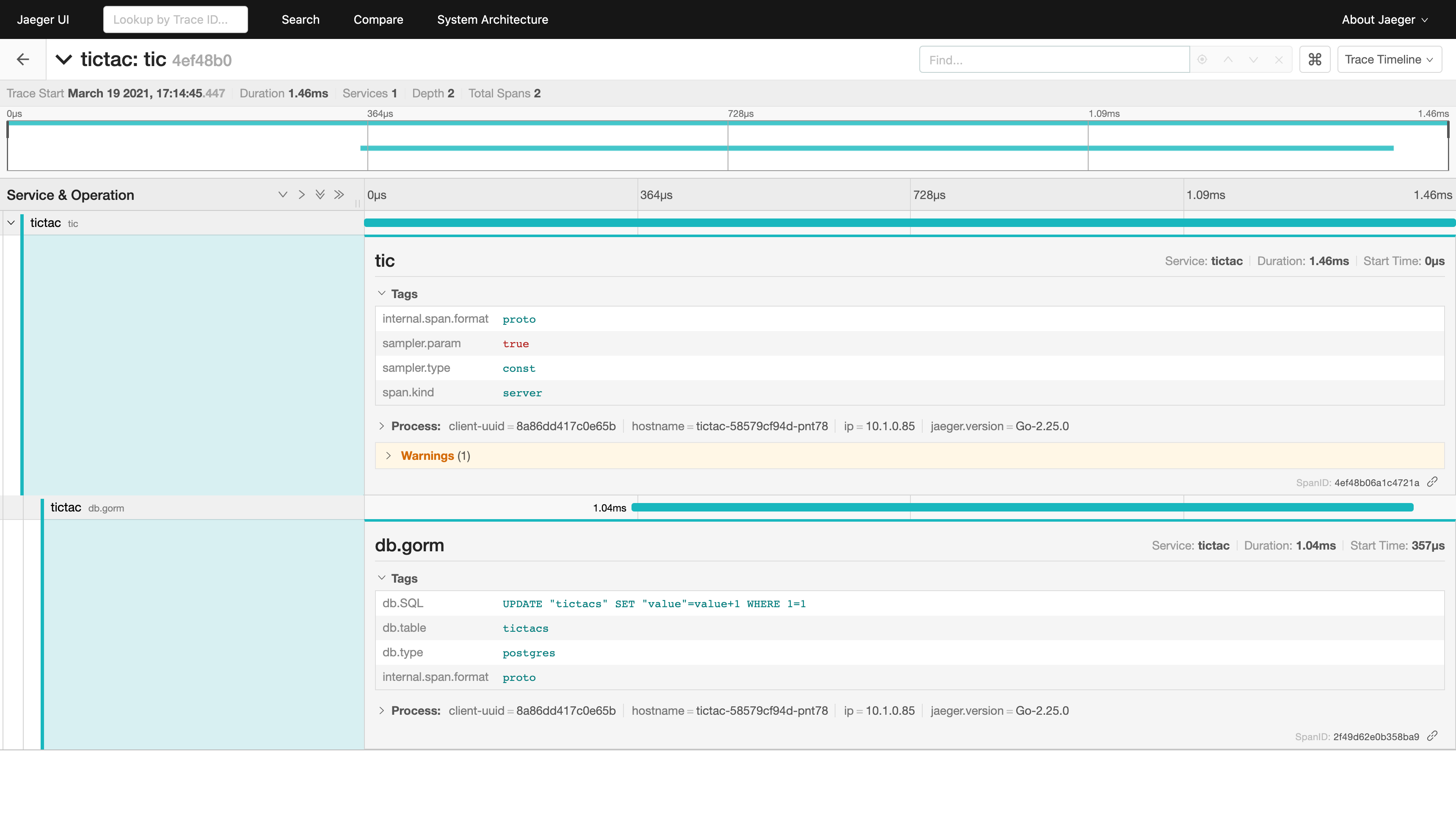Collapse all spans double-right chevron
Viewport: 1456px width, 835px height.
coord(339,194)
